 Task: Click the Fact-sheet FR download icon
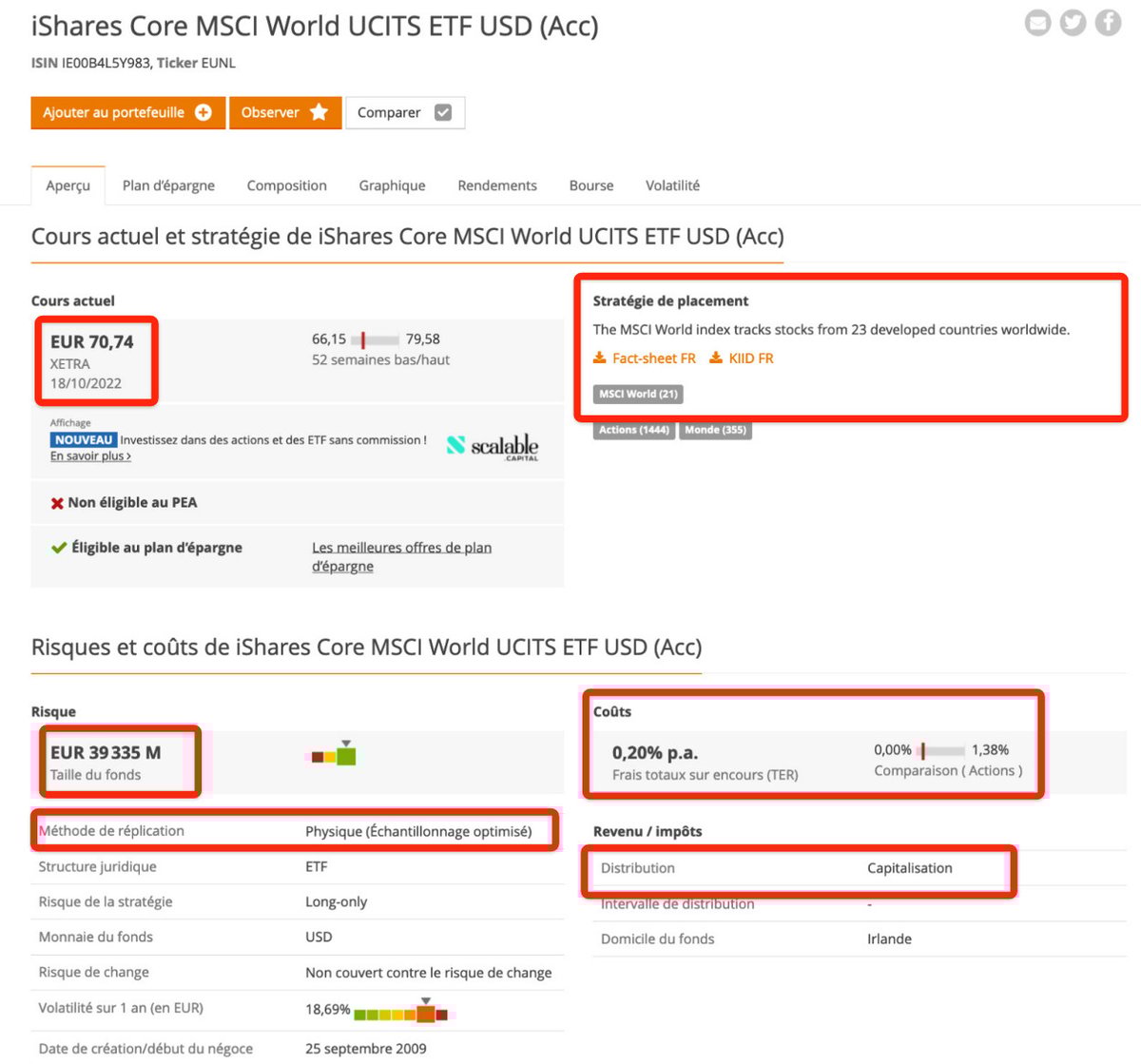600,358
